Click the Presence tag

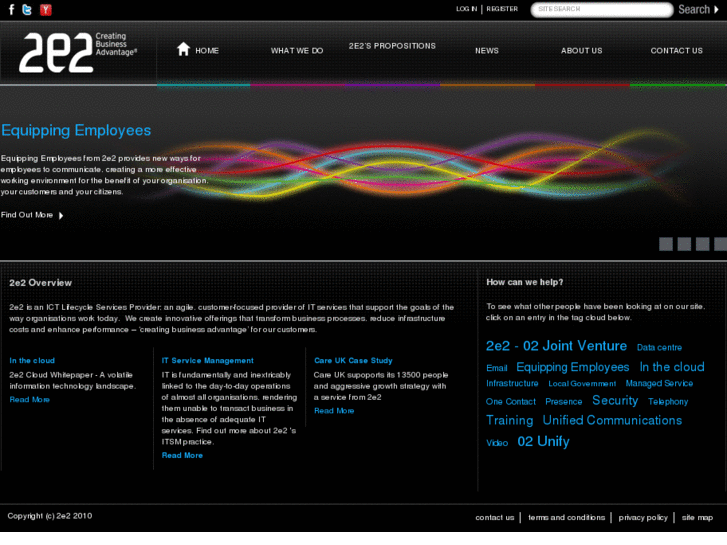564,402
